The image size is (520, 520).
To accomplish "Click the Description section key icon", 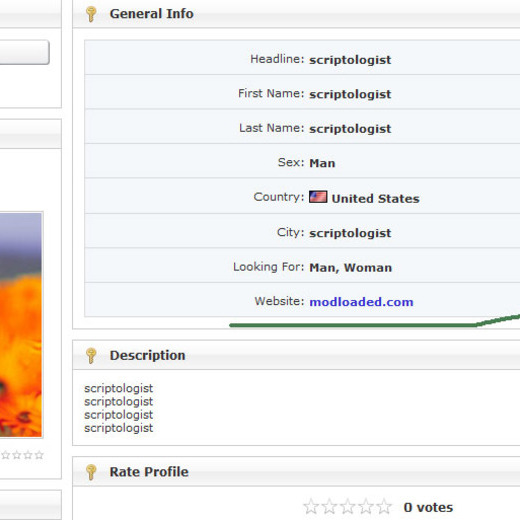I will 91,356.
